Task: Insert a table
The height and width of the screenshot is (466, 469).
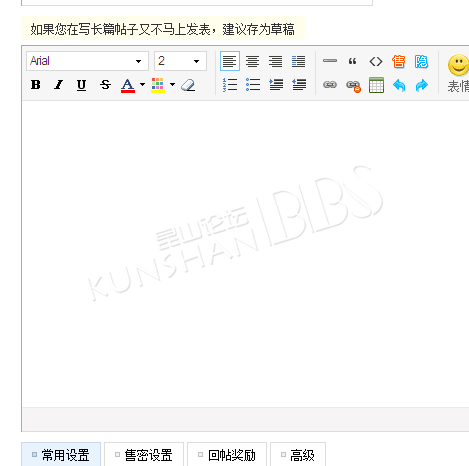Action: click(376, 85)
